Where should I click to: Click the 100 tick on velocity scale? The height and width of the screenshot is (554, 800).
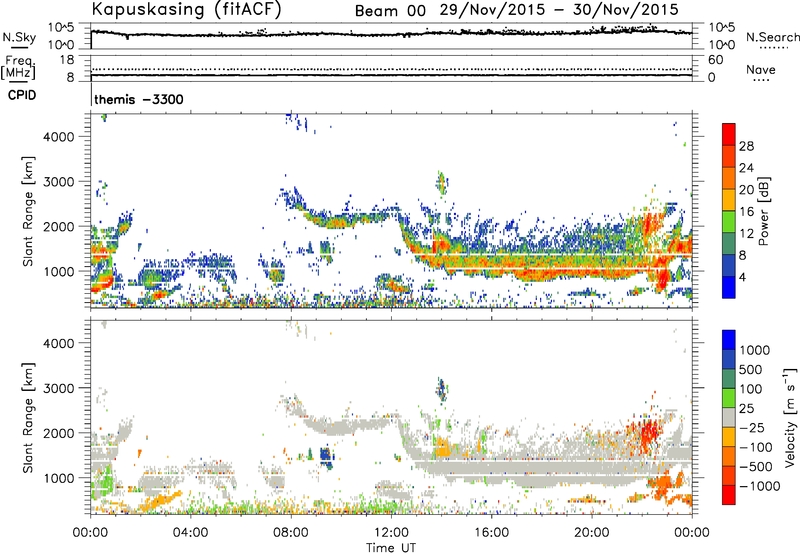(x=751, y=389)
